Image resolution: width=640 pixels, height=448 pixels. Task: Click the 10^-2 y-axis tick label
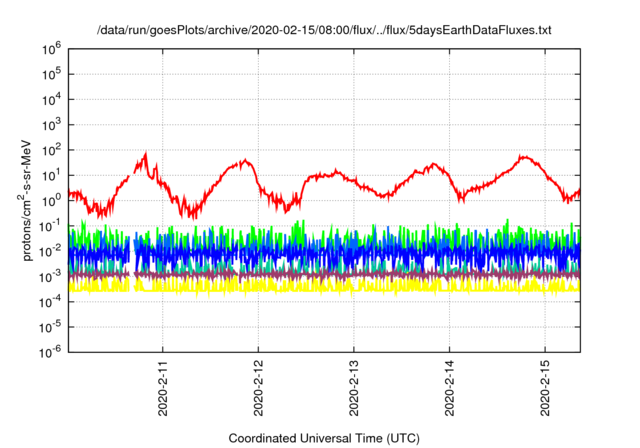(50, 251)
